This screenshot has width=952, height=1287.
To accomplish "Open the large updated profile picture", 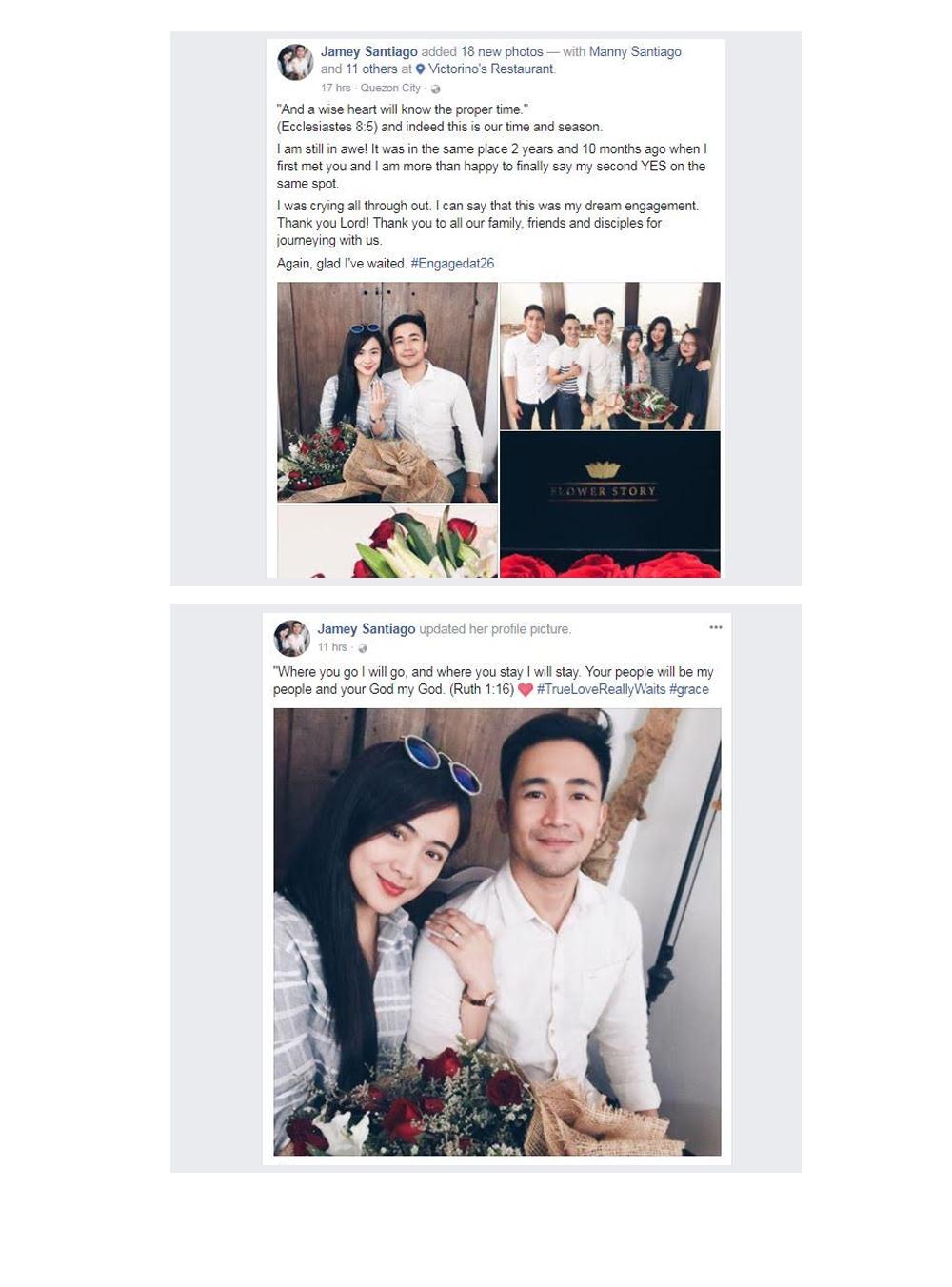I will pyautogui.click(x=497, y=932).
